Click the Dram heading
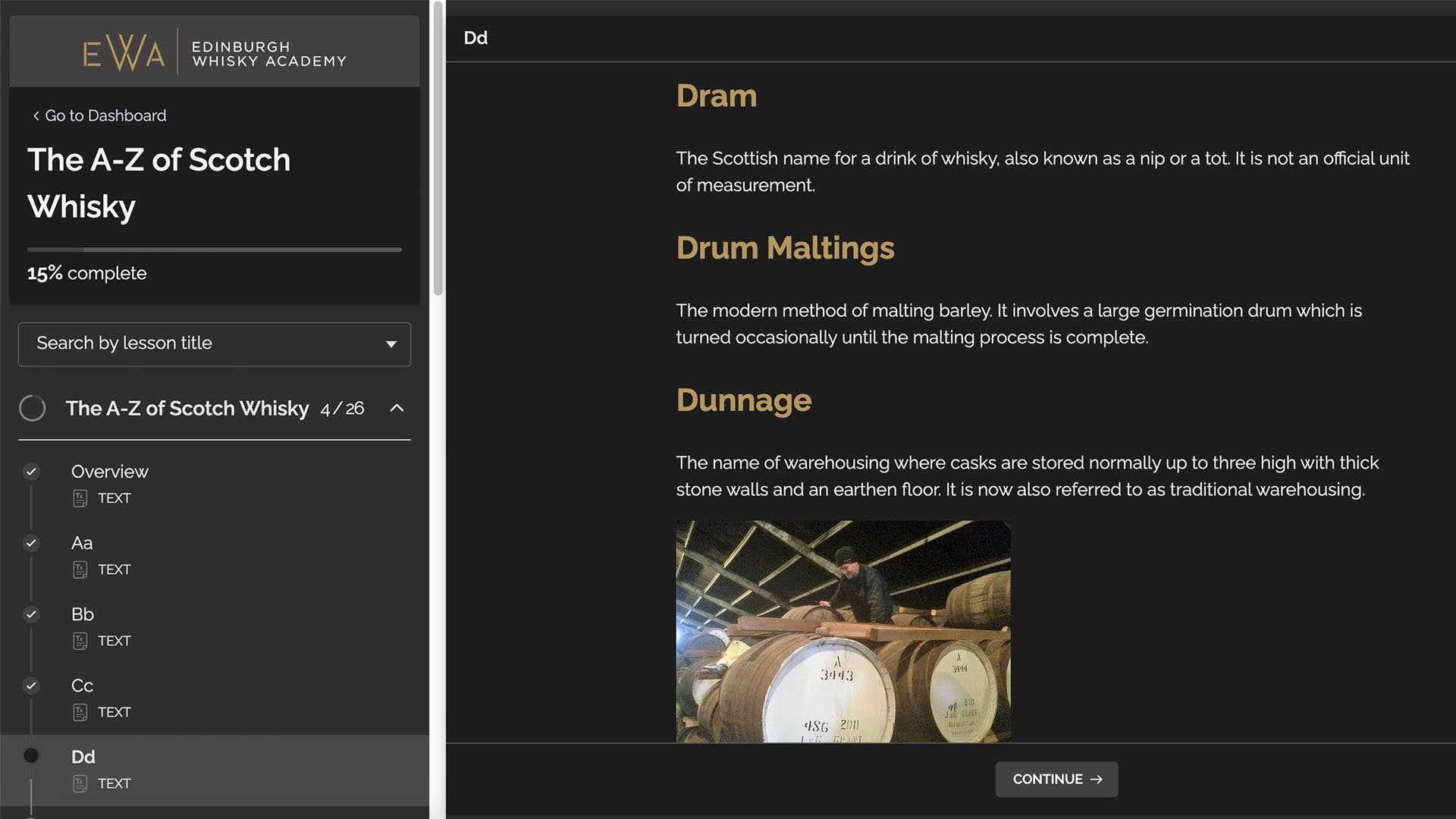The height and width of the screenshot is (819, 1456). pyautogui.click(x=717, y=96)
